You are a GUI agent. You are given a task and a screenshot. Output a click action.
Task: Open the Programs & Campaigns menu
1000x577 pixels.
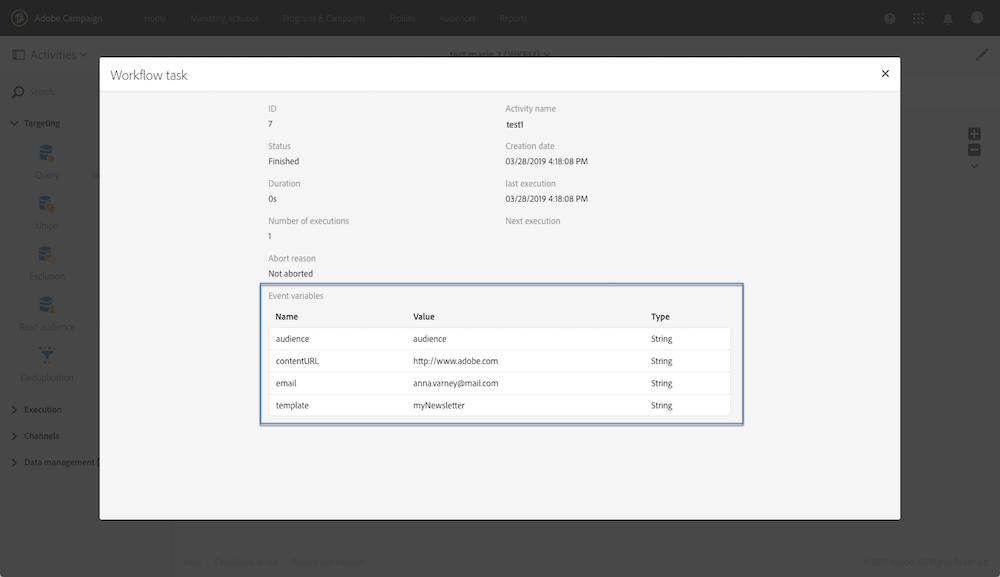click(x=324, y=18)
